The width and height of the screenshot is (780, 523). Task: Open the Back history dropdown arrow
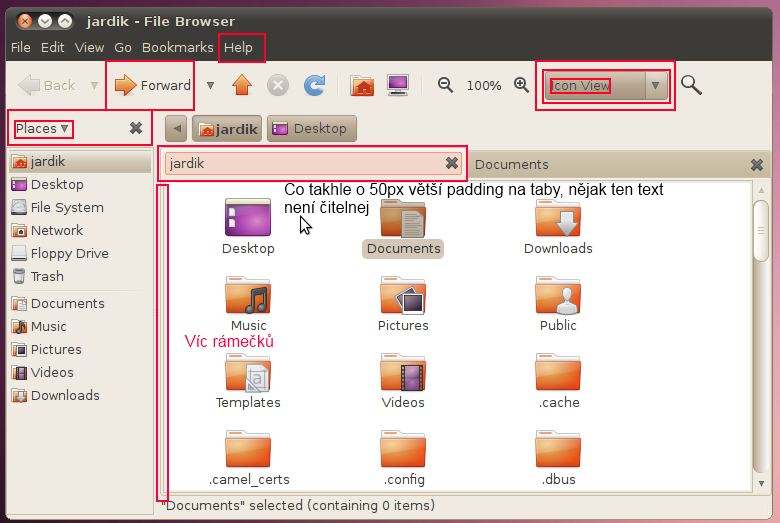(x=94, y=86)
